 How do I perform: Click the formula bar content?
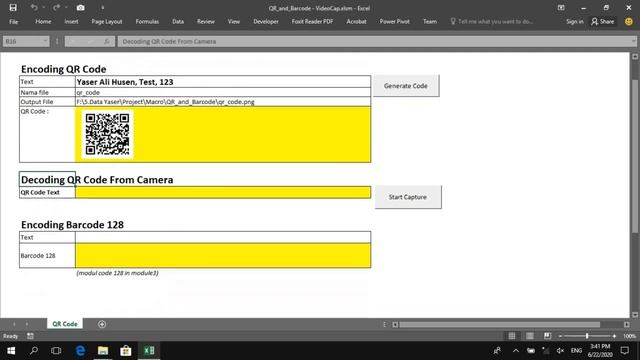[x=373, y=41]
